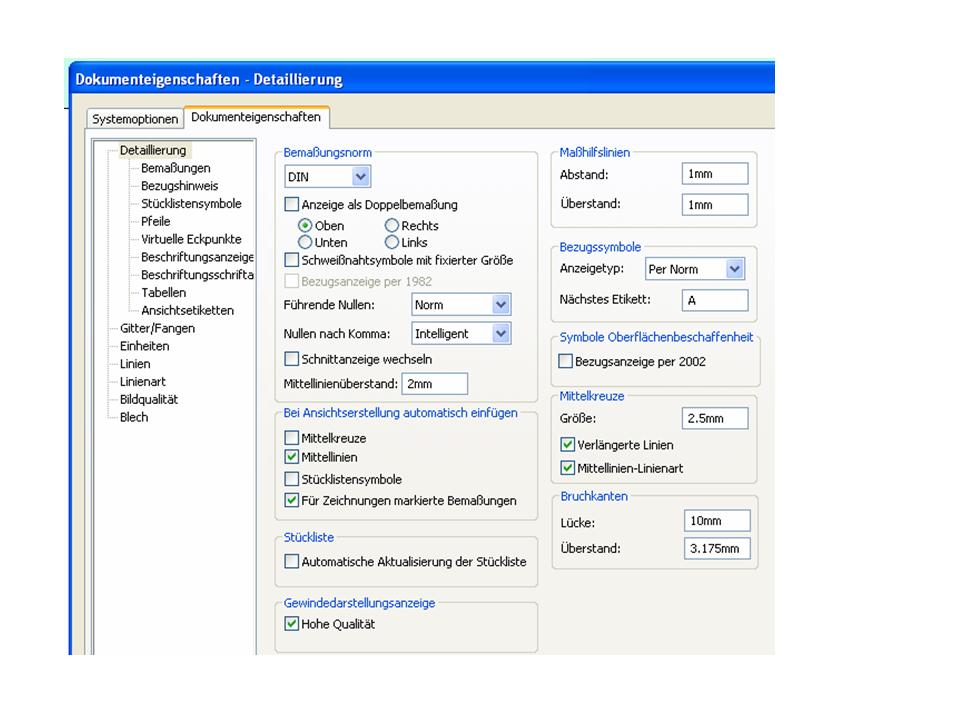Select Pfeile tree entry

click(156, 221)
